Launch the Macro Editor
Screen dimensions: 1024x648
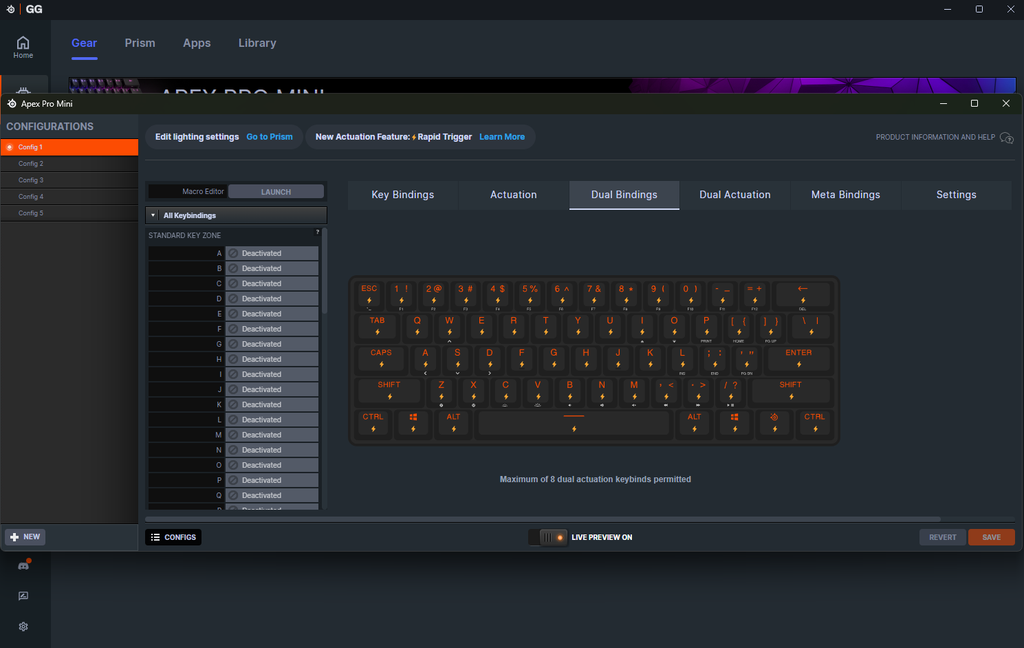[x=276, y=192]
